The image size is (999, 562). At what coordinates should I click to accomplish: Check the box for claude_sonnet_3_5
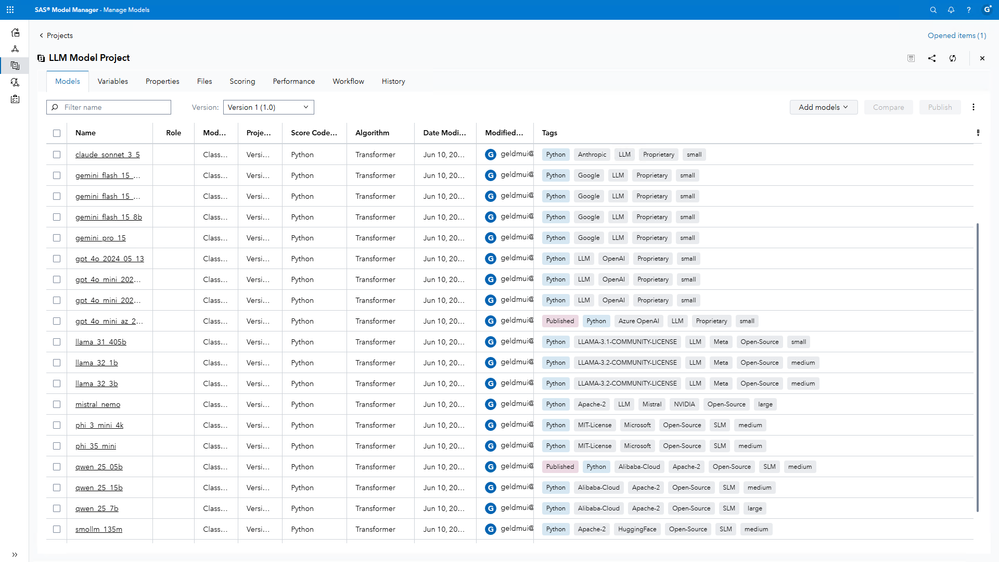tap(57, 155)
